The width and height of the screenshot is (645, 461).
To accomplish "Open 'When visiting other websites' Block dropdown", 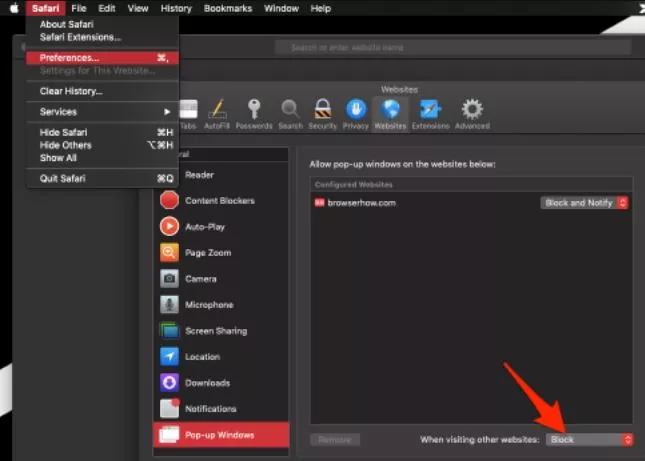I will pos(589,440).
